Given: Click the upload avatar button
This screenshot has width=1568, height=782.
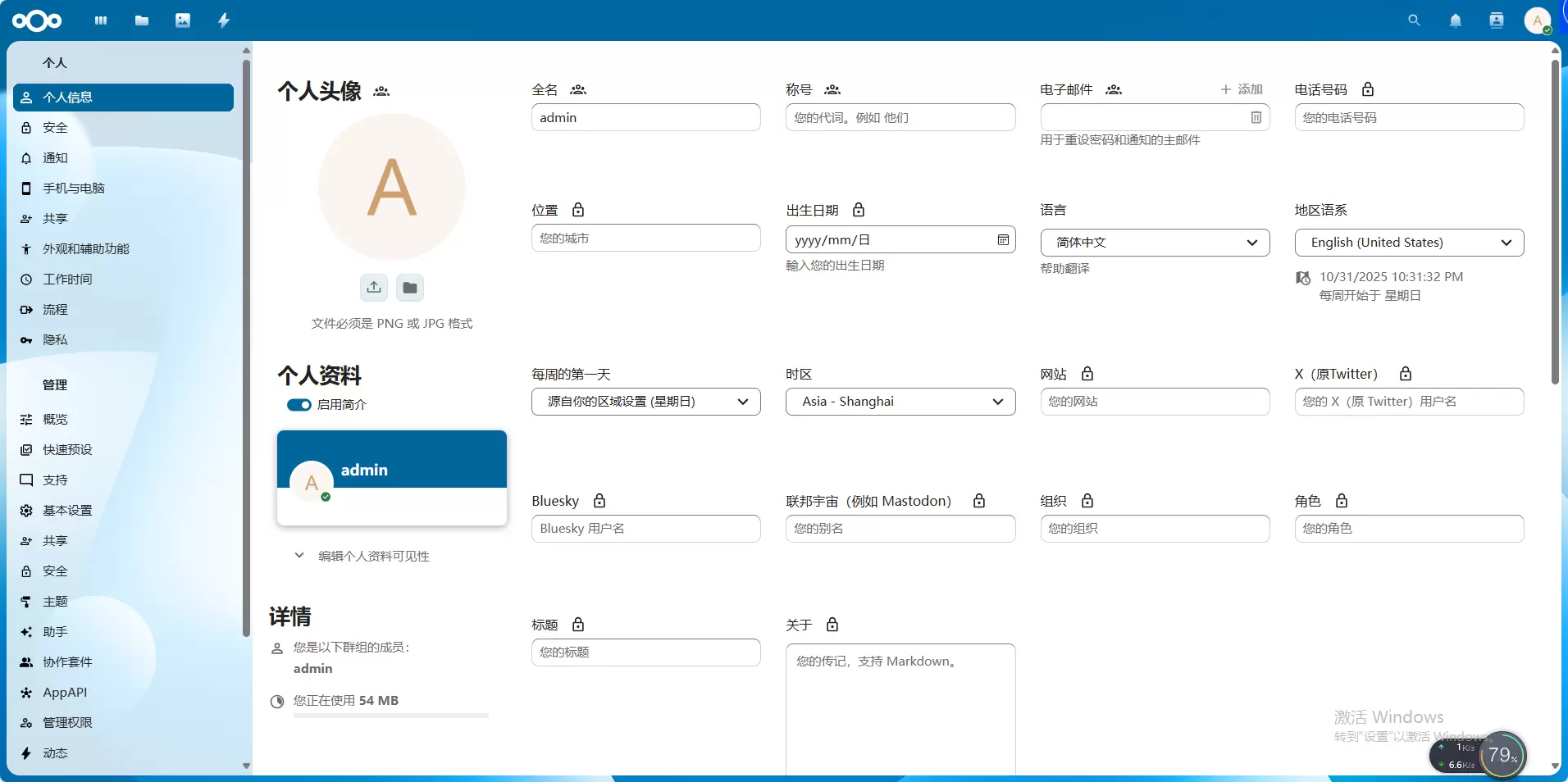Looking at the screenshot, I should pos(374,287).
